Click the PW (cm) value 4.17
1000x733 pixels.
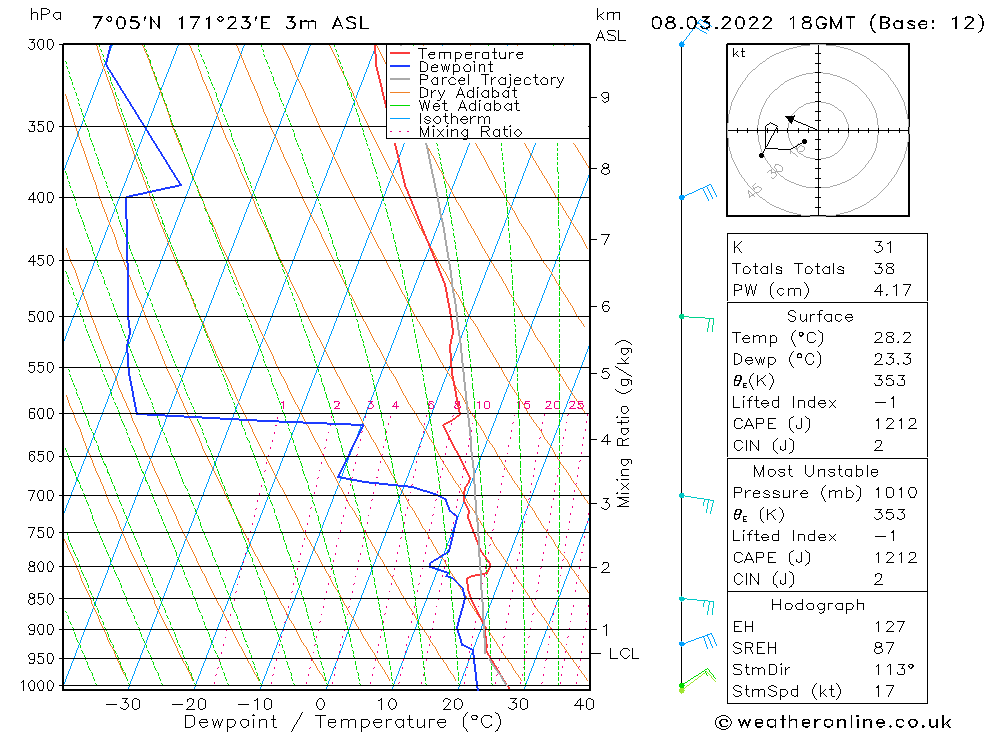(x=893, y=290)
